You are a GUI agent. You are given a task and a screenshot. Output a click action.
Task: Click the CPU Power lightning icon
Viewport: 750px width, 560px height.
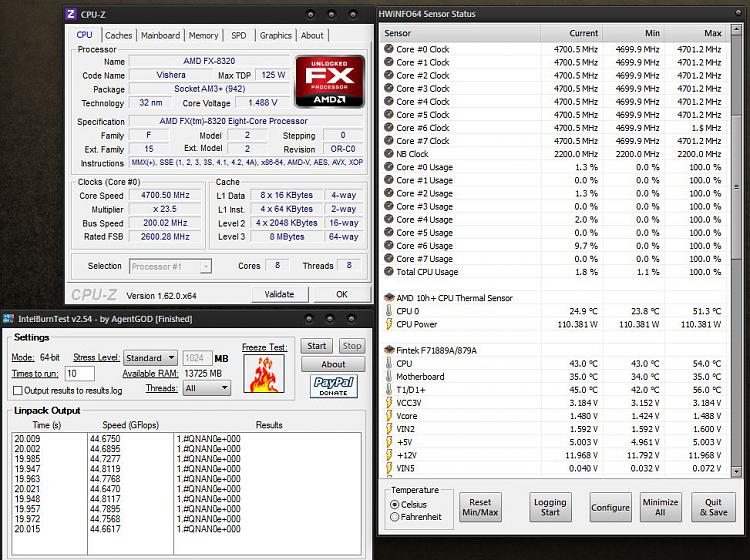point(389,324)
